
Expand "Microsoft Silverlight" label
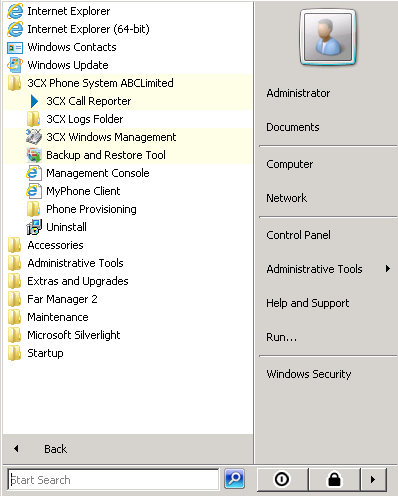pos(74,335)
